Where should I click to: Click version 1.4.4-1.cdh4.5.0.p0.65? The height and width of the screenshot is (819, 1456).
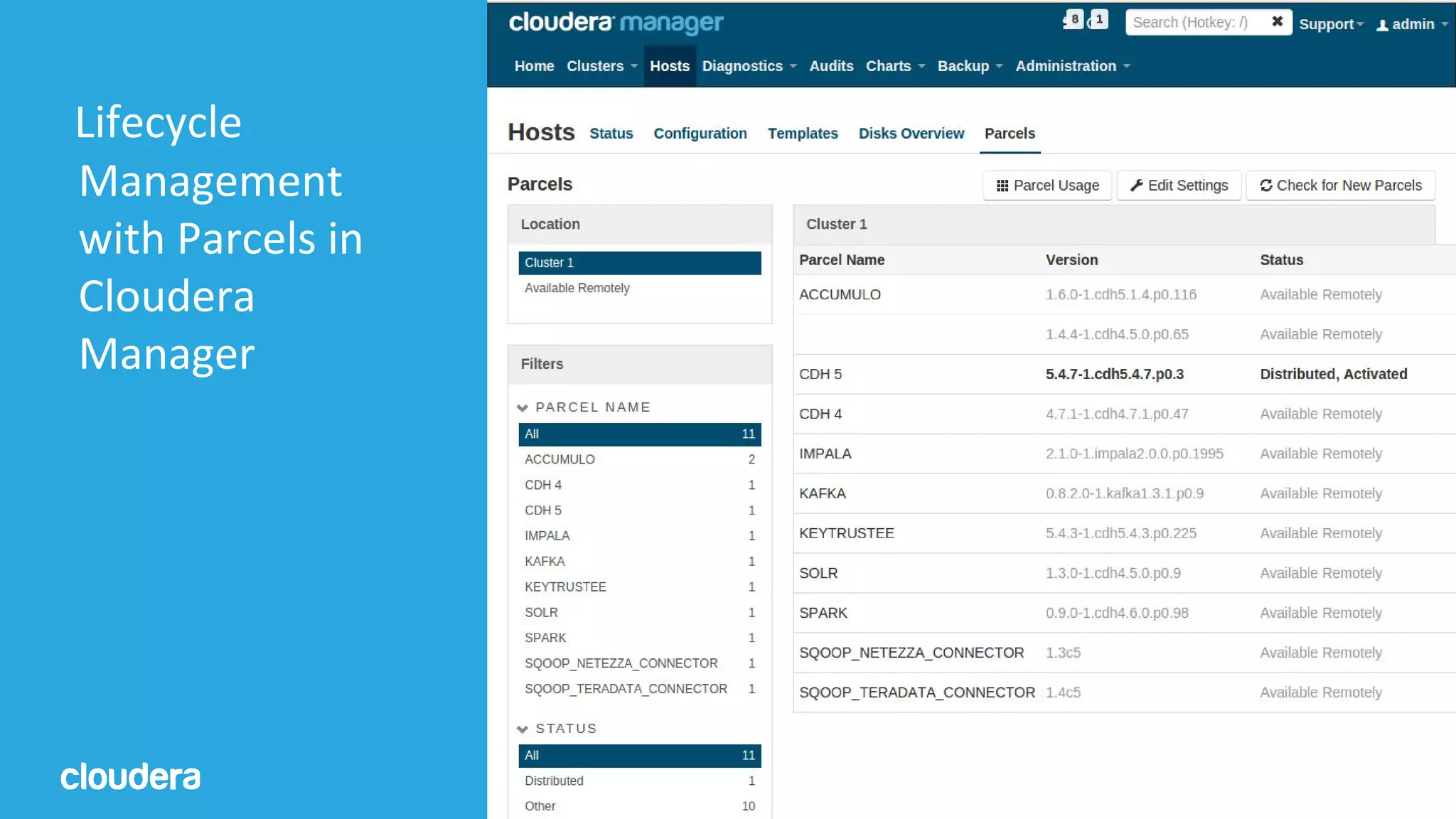[x=1117, y=335]
